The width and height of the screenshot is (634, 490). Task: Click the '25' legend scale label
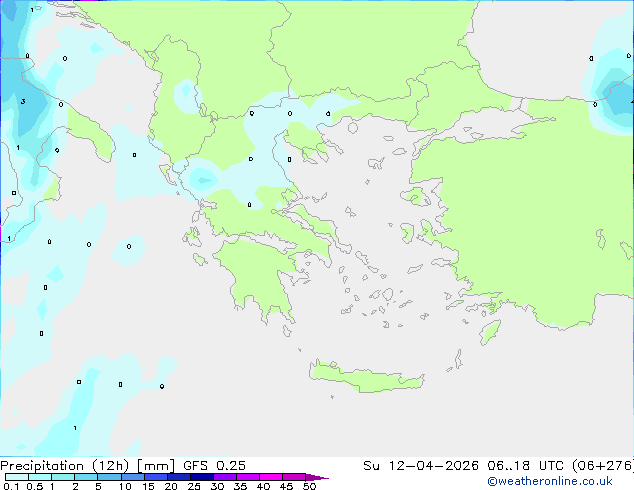pos(194,486)
